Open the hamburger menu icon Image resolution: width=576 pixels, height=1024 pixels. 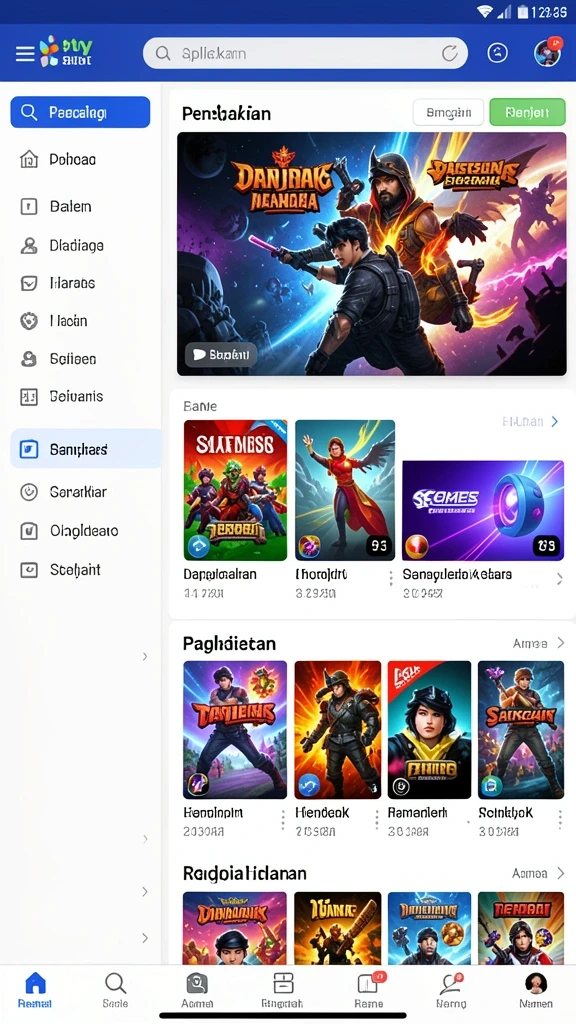coord(25,54)
